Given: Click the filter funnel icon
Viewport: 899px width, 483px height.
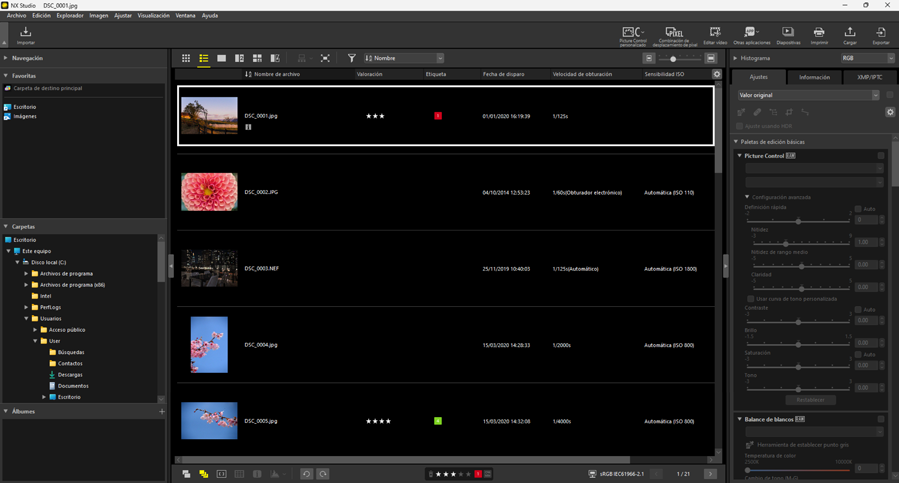Looking at the screenshot, I should [x=351, y=59].
